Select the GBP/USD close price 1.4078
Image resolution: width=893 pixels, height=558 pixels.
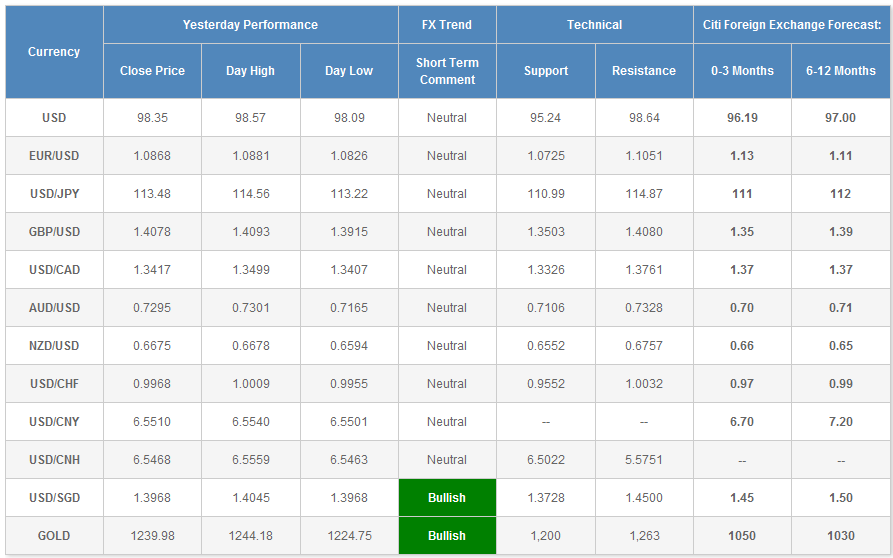(152, 232)
